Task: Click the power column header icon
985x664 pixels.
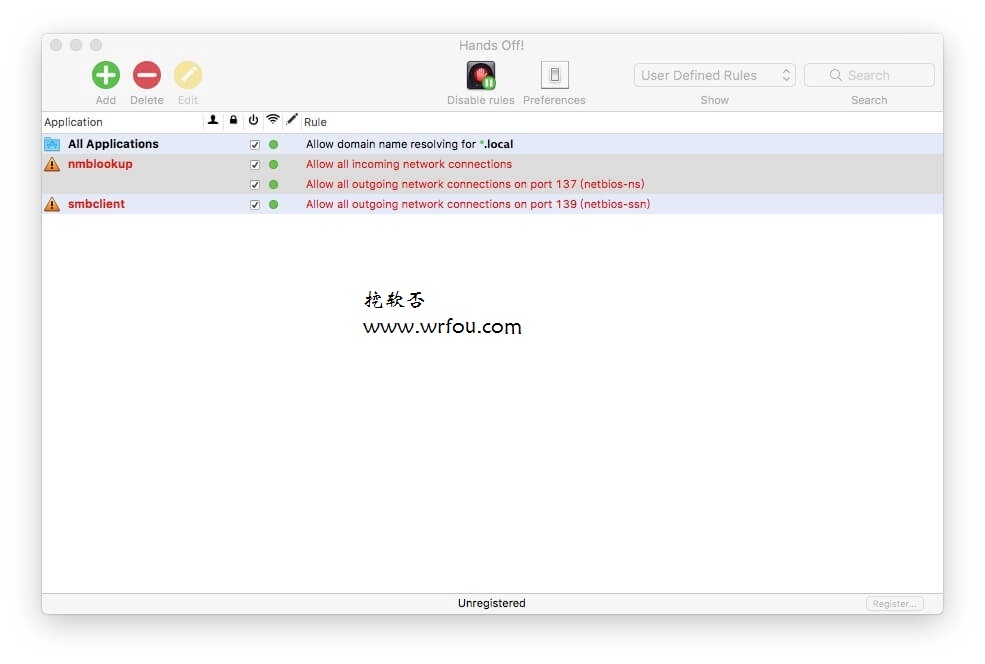Action: pos(253,120)
